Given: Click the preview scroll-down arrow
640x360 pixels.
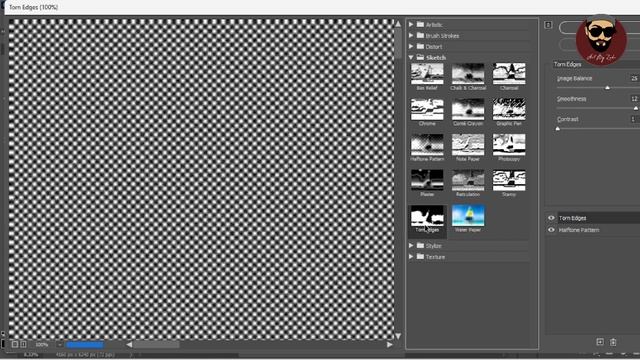Looking at the screenshot, I should pos(398,336).
